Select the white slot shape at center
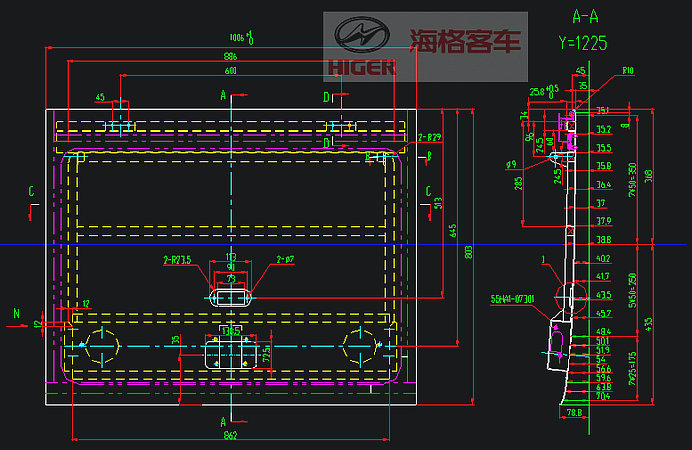 (230, 297)
